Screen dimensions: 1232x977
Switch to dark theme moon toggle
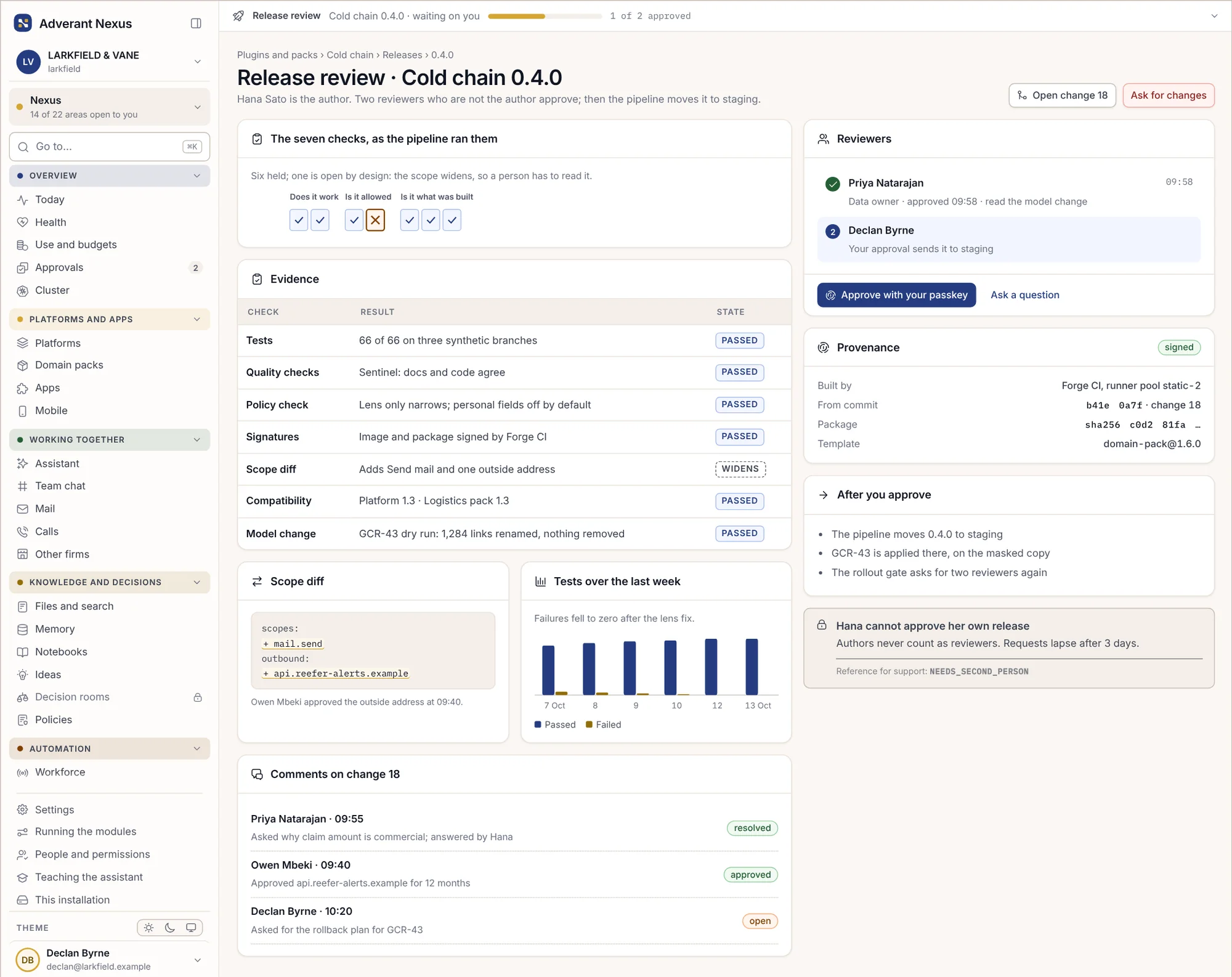pyautogui.click(x=170, y=928)
